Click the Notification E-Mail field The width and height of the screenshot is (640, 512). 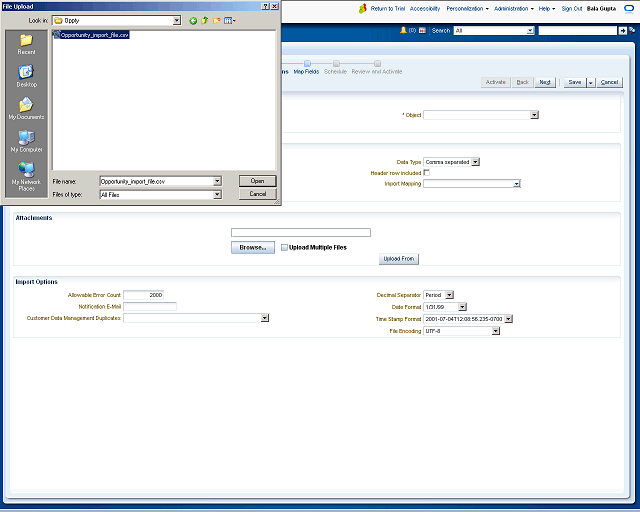point(150,307)
